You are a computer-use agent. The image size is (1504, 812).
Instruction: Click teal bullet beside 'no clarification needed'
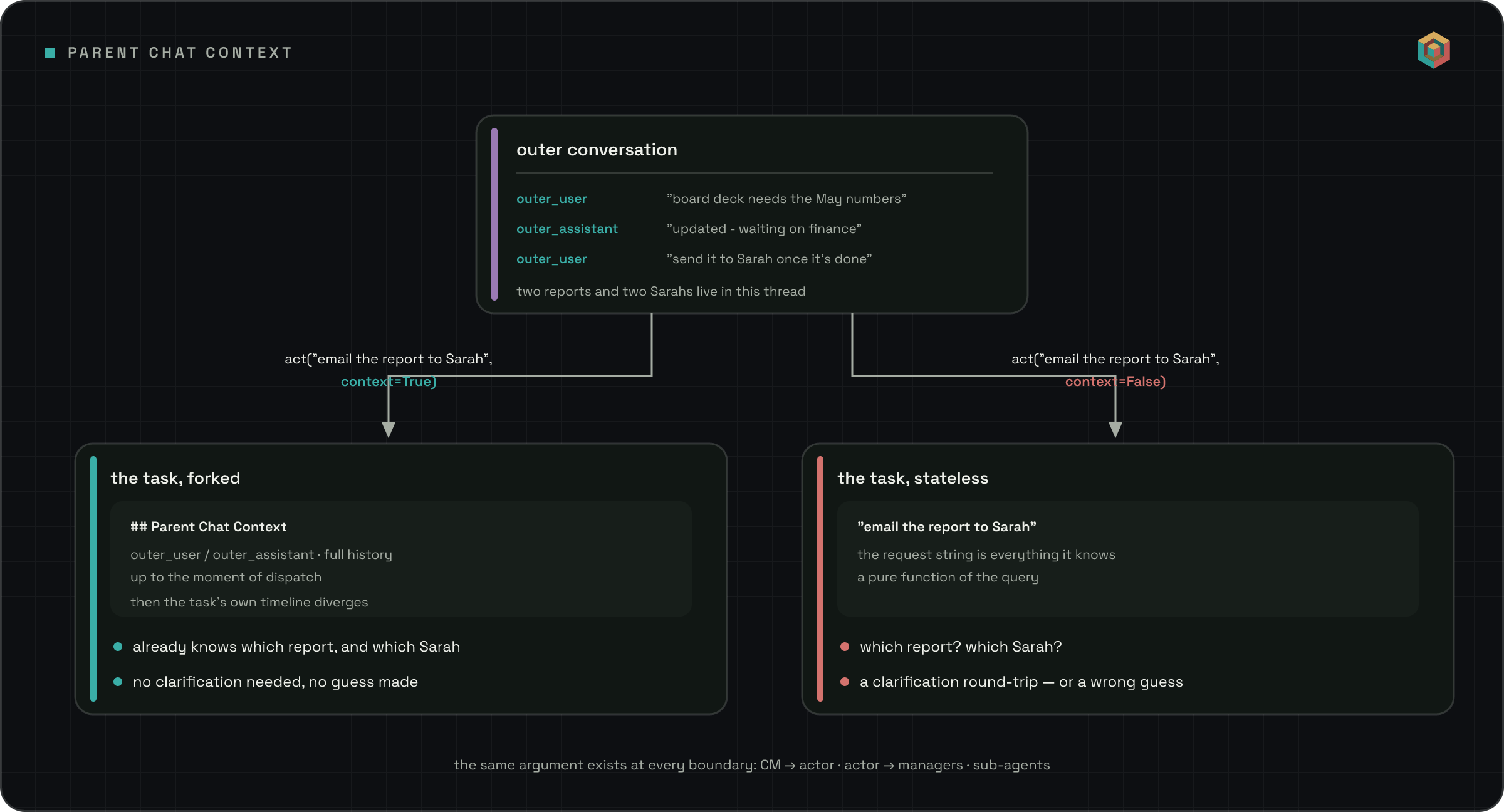click(118, 682)
